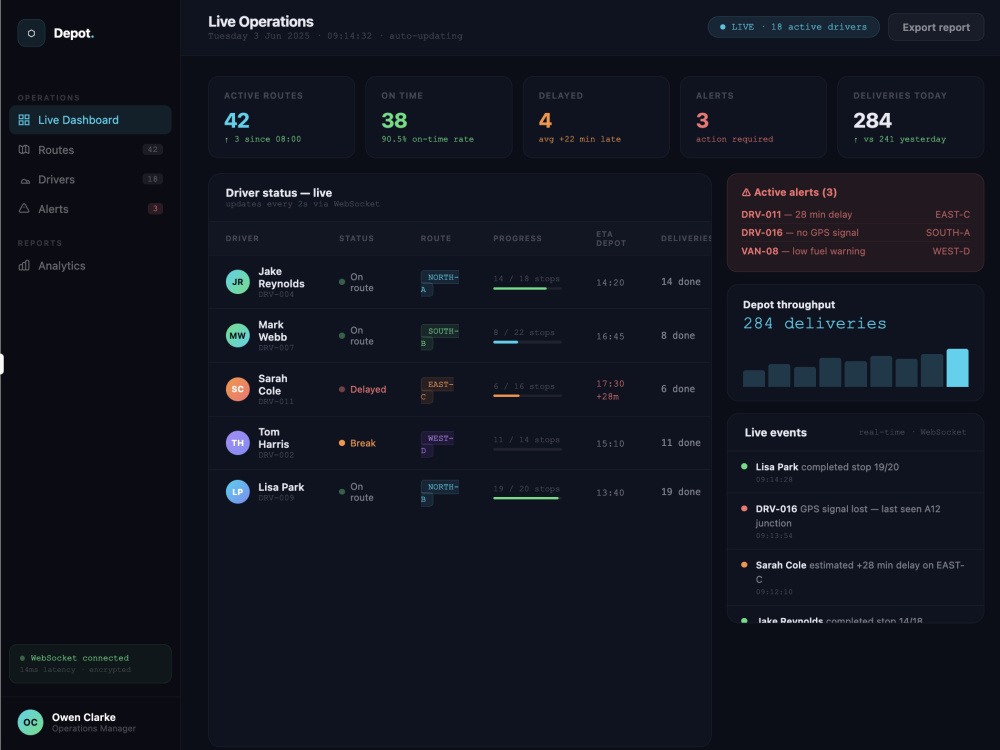
Task: Click DRV-016 GPS signal lost event
Action: point(855,521)
